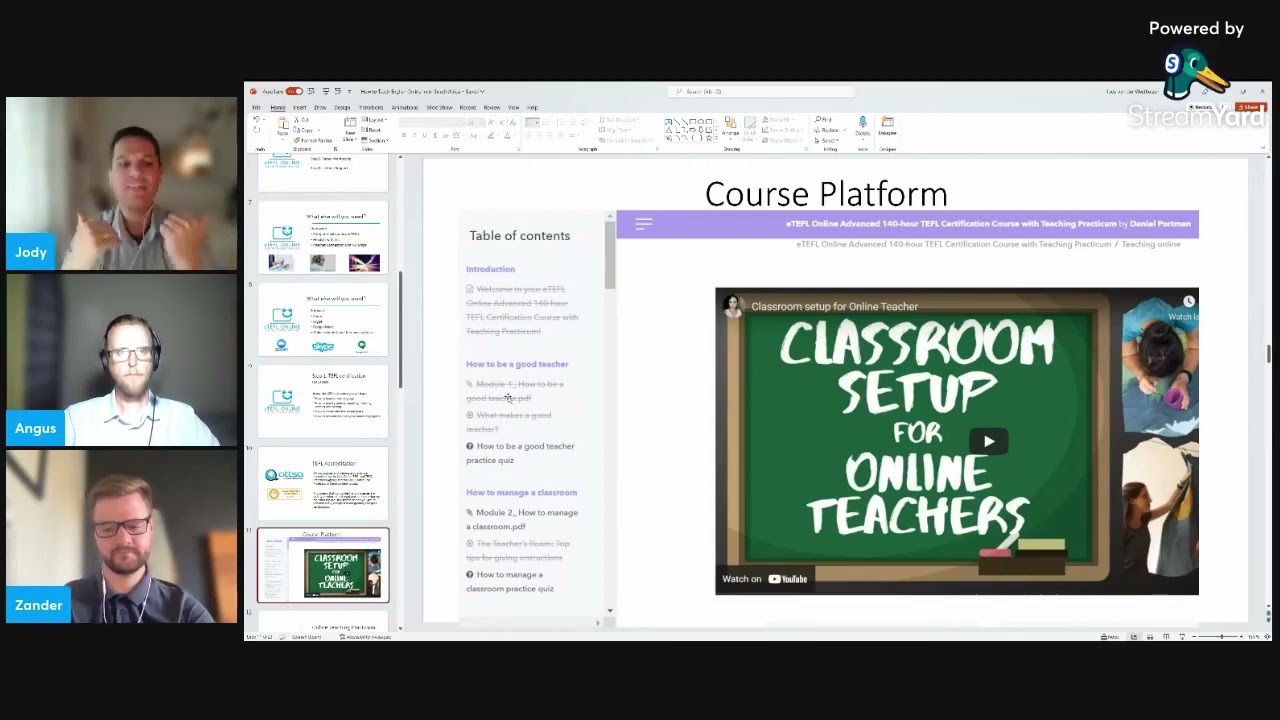Open How to manage a classroom practice quiz
Image resolution: width=1280 pixels, height=720 pixels.
coord(510,581)
